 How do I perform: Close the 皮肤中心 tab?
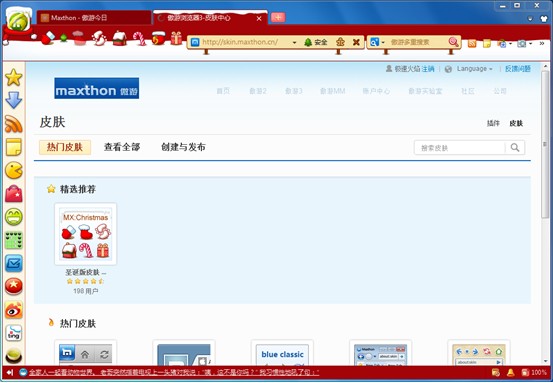[x=259, y=18]
